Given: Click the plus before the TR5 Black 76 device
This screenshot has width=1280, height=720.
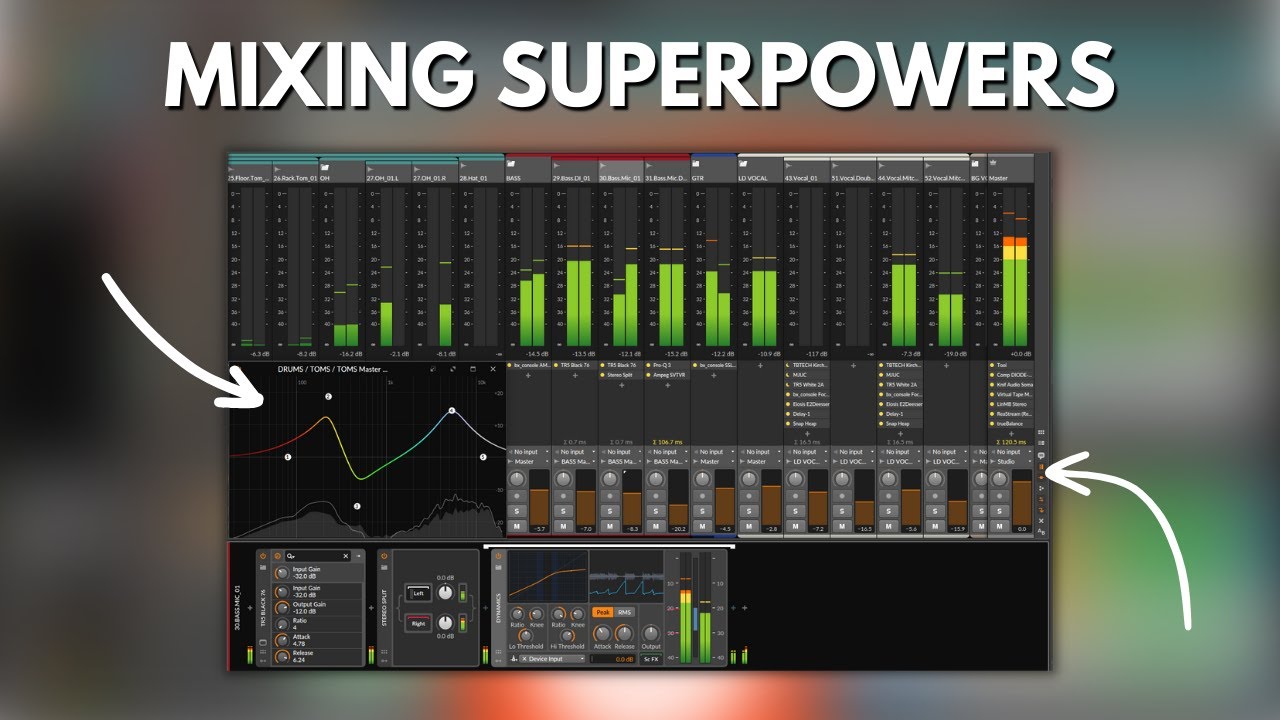Looking at the screenshot, I should [x=250, y=608].
